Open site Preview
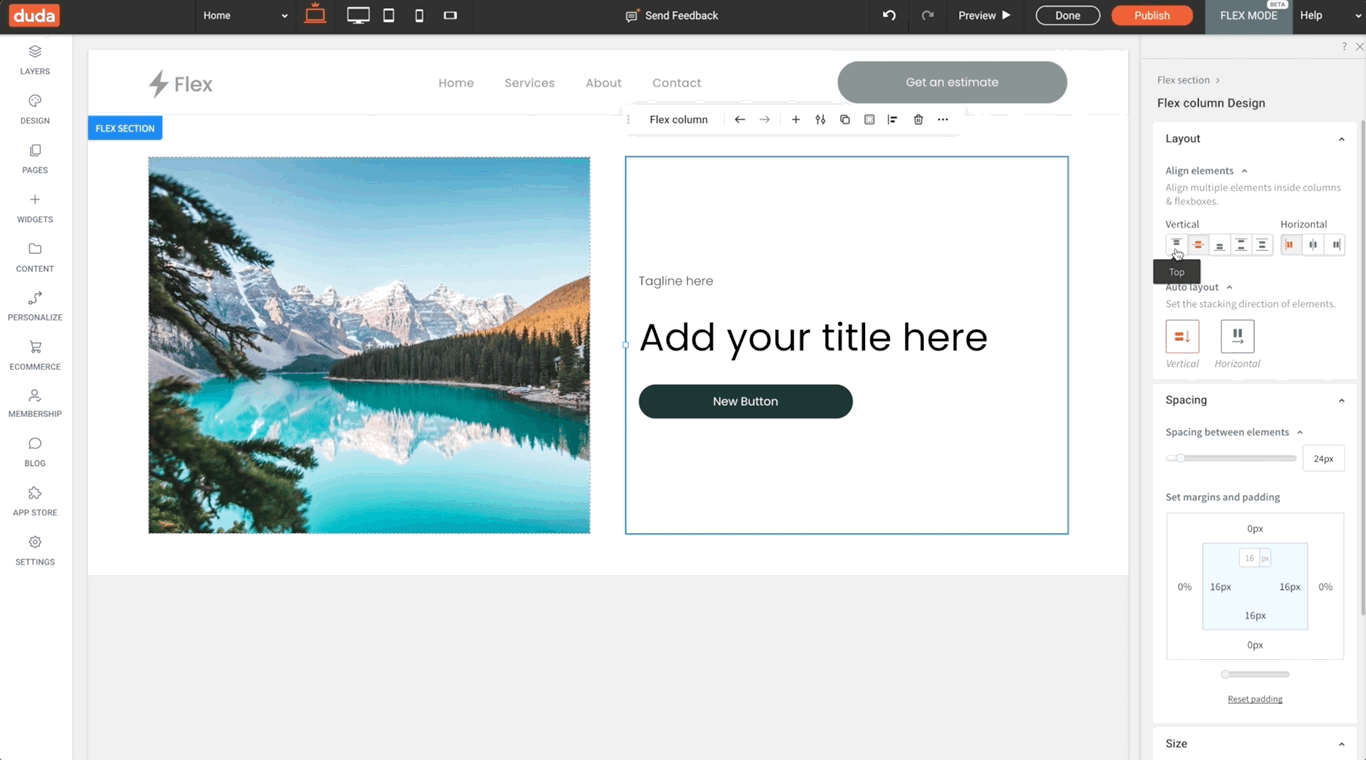This screenshot has height=760, width=1366. click(x=985, y=16)
